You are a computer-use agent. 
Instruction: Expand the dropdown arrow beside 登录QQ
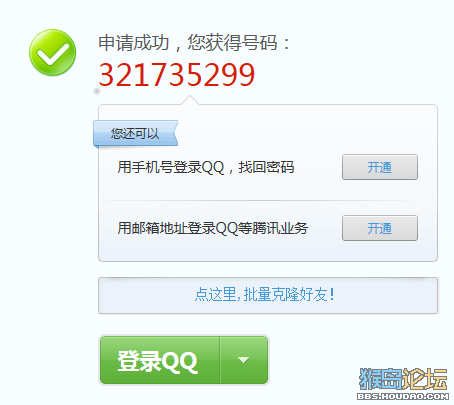coord(244,360)
